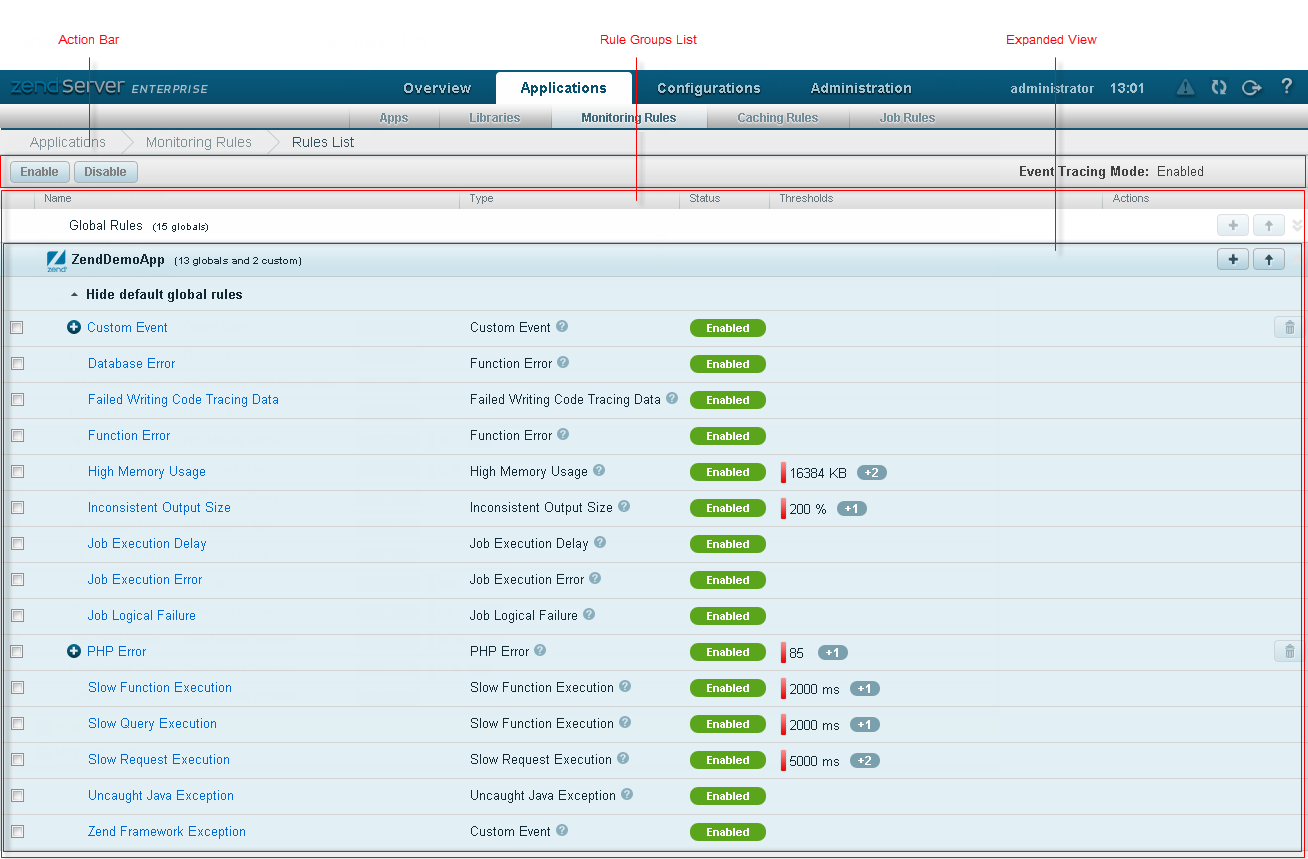Switch to the Configurations tab
1308x859 pixels.
tap(708, 88)
